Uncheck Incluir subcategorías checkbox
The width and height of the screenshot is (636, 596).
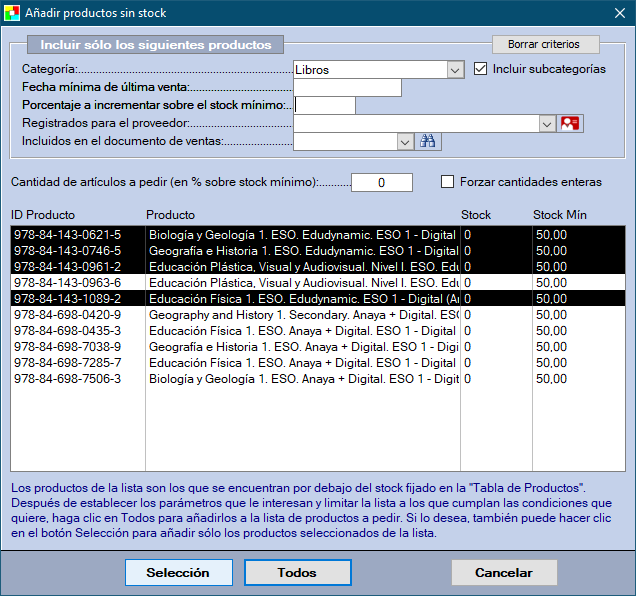pyautogui.click(x=481, y=69)
